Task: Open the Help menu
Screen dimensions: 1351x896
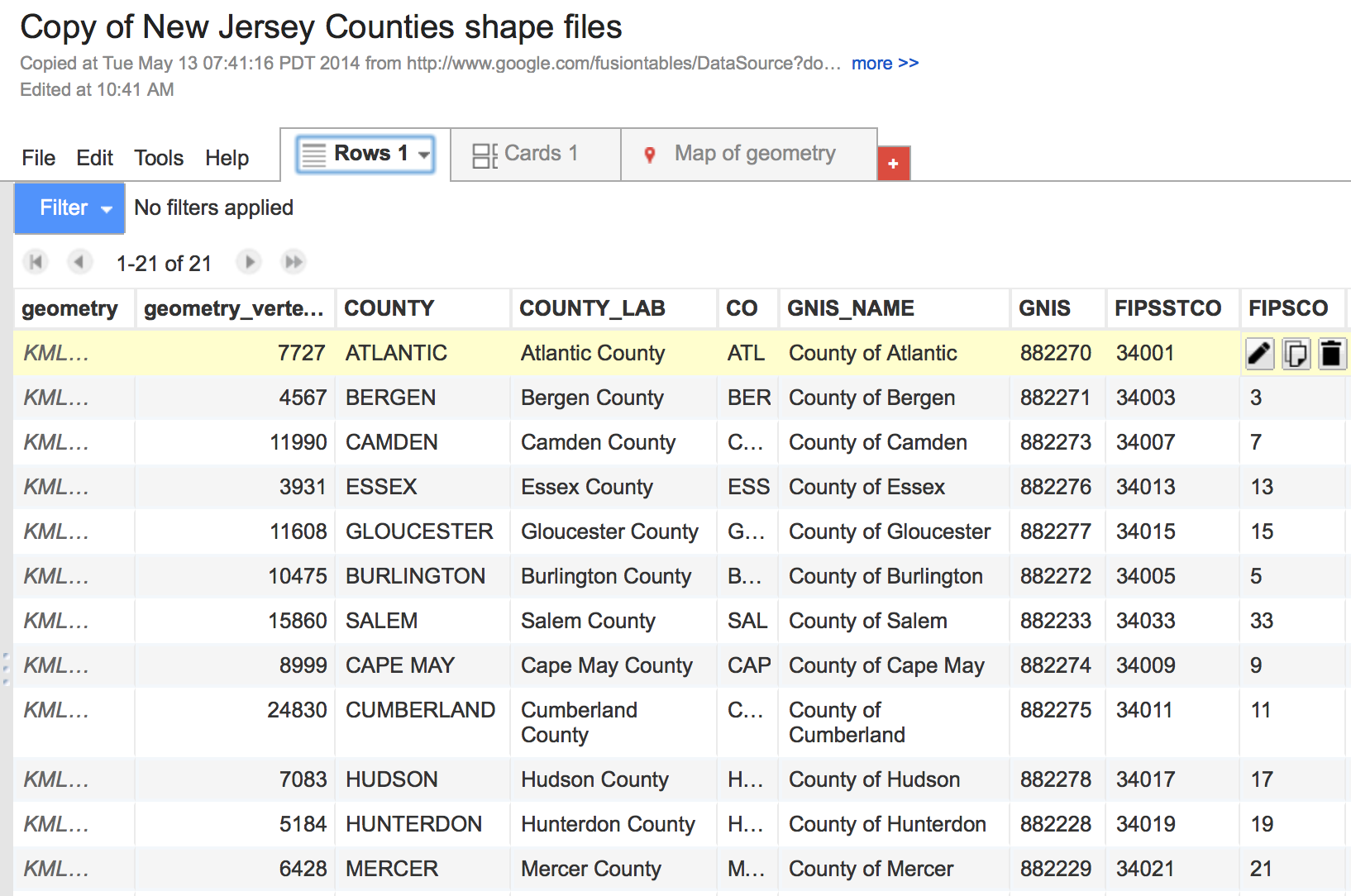Action: point(227,158)
